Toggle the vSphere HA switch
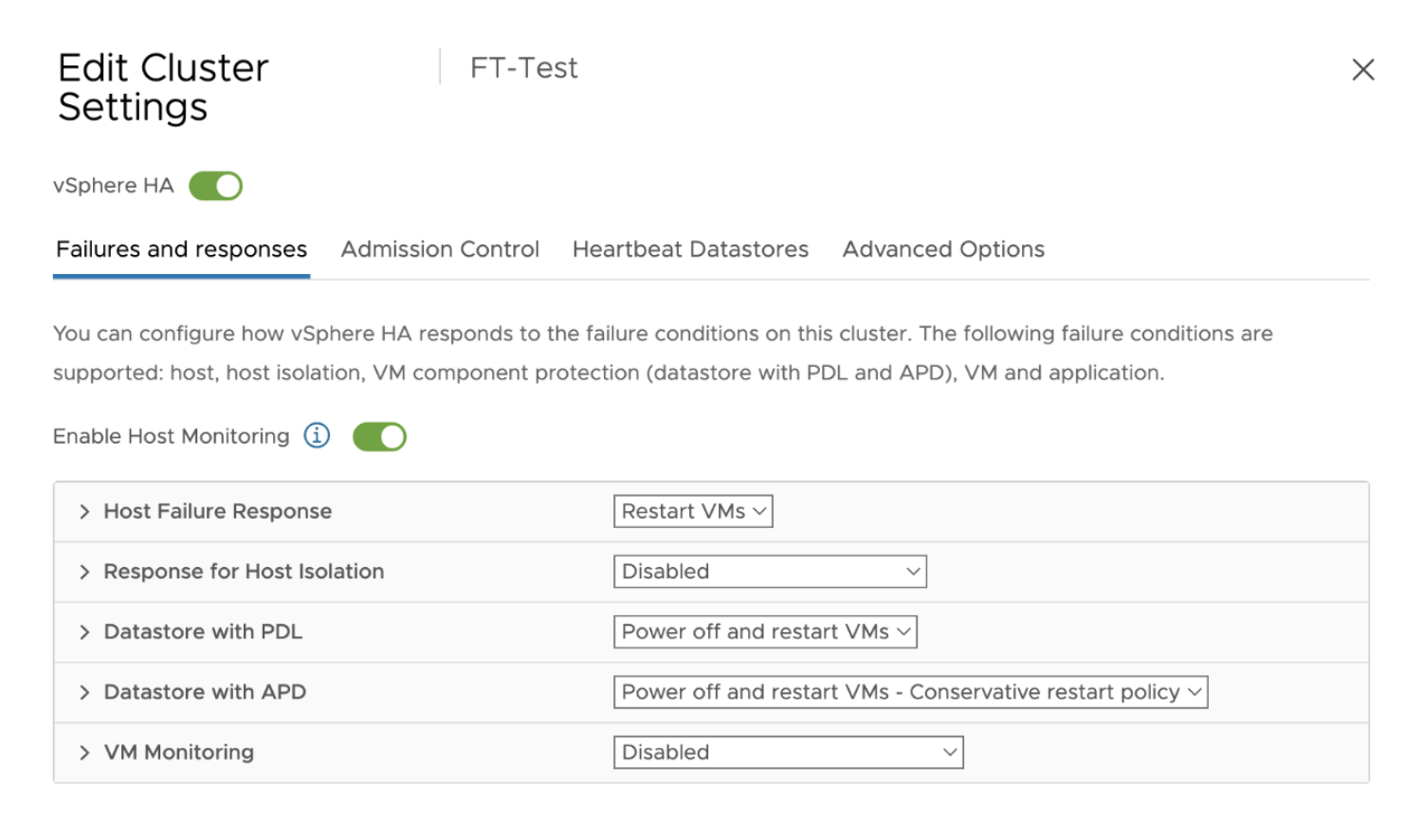The width and height of the screenshot is (1422, 840). pos(216,186)
